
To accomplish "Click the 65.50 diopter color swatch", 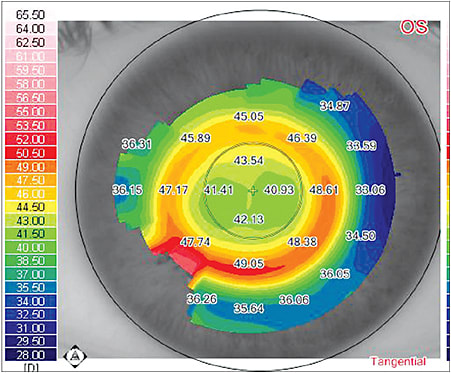I will click(x=31, y=15).
